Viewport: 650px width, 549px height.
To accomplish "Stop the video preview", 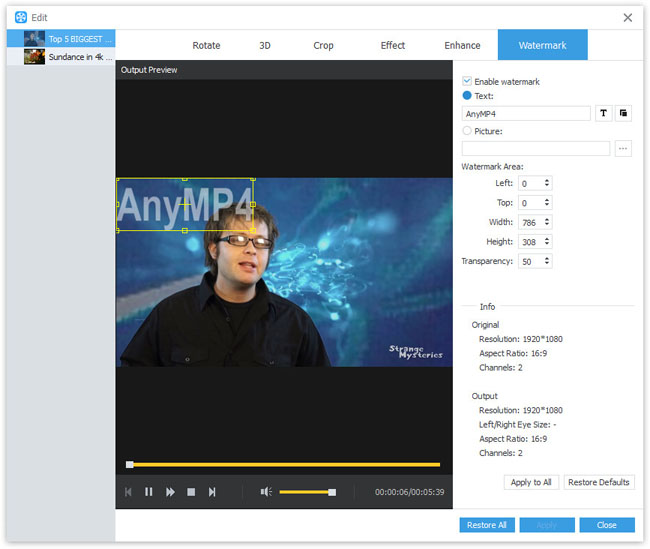I will click(191, 492).
